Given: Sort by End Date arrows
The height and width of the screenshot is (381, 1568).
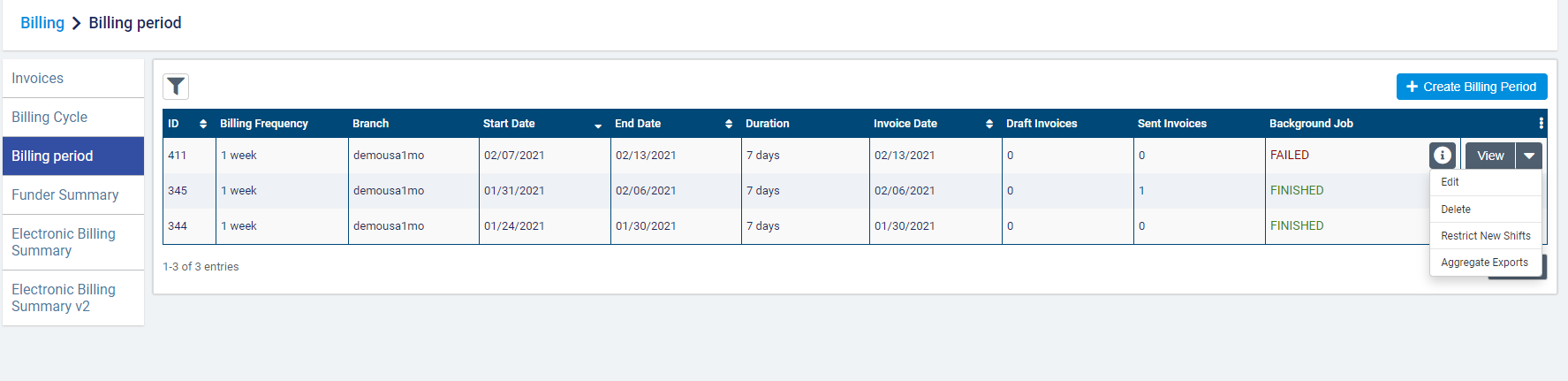Looking at the screenshot, I should pos(729,124).
